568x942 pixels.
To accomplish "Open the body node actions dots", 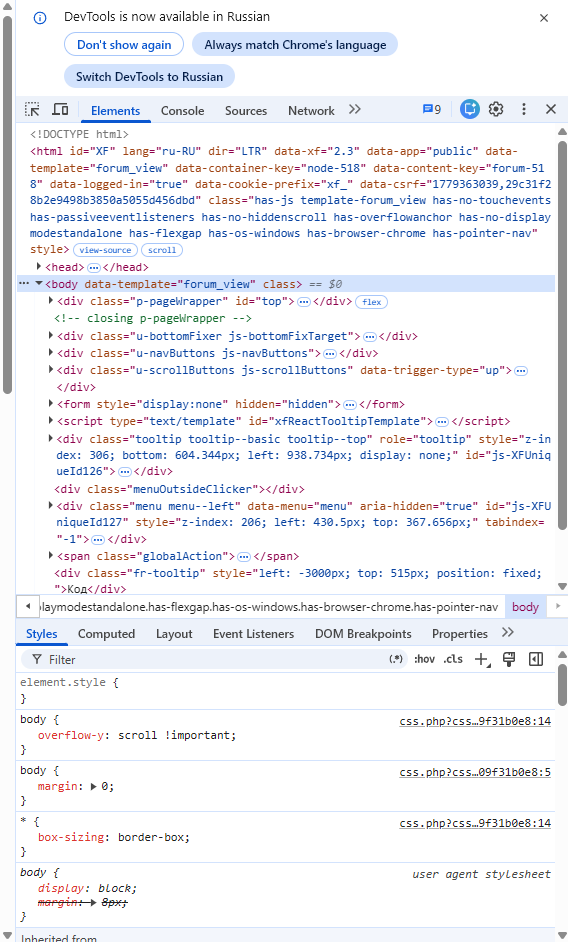I will (24, 283).
